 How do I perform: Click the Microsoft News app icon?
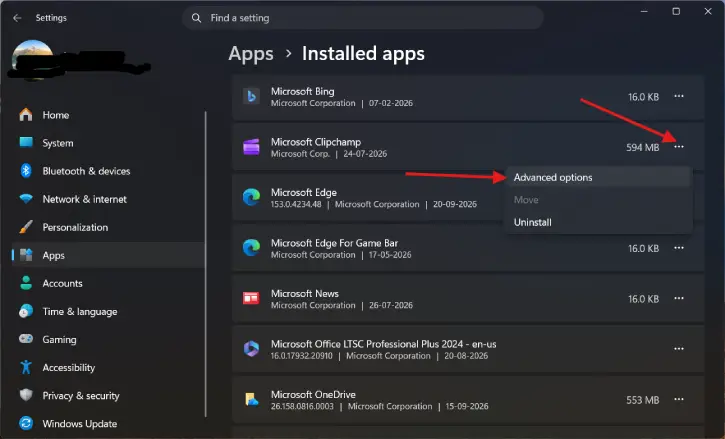(x=252, y=298)
